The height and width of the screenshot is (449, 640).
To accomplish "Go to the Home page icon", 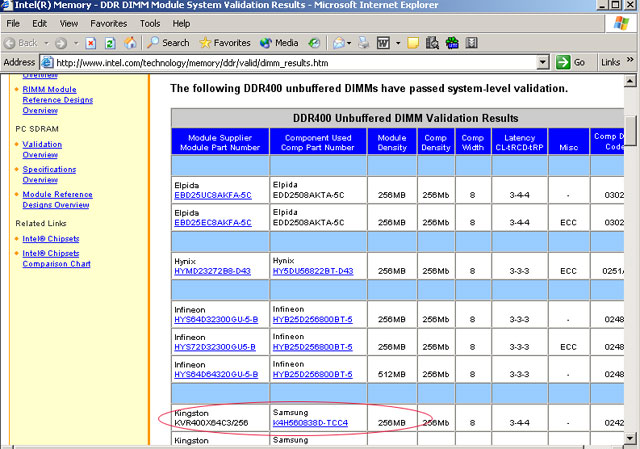I will (x=130, y=43).
